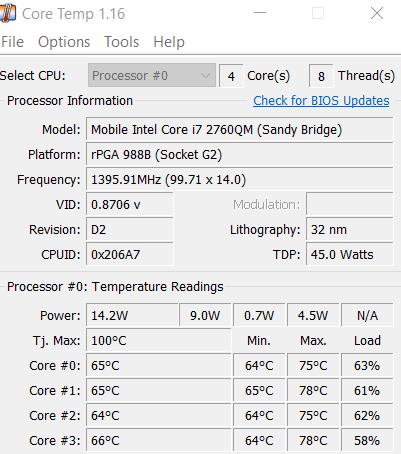Click the VID value 0.8706 v
Screen dimensions: 401x454
(130, 204)
